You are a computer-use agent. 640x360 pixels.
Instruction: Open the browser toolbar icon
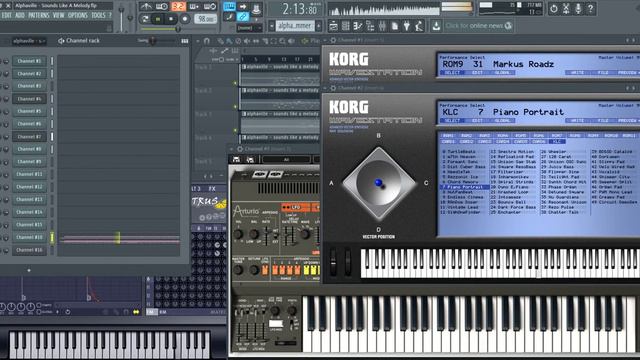[370, 26]
